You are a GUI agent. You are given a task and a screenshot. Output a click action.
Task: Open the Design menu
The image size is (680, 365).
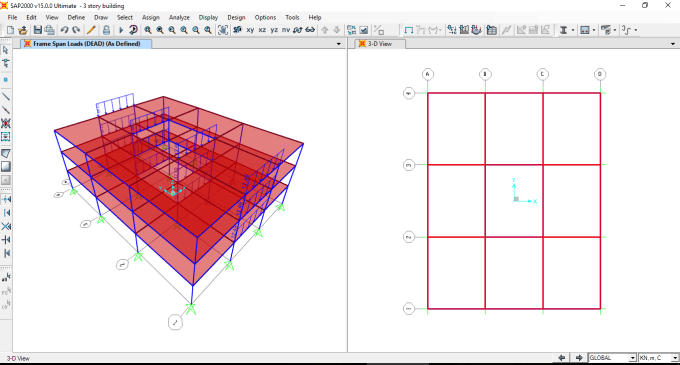[236, 17]
